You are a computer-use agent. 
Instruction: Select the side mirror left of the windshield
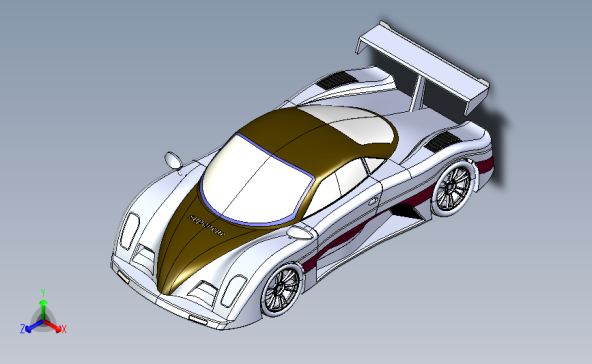click(173, 160)
